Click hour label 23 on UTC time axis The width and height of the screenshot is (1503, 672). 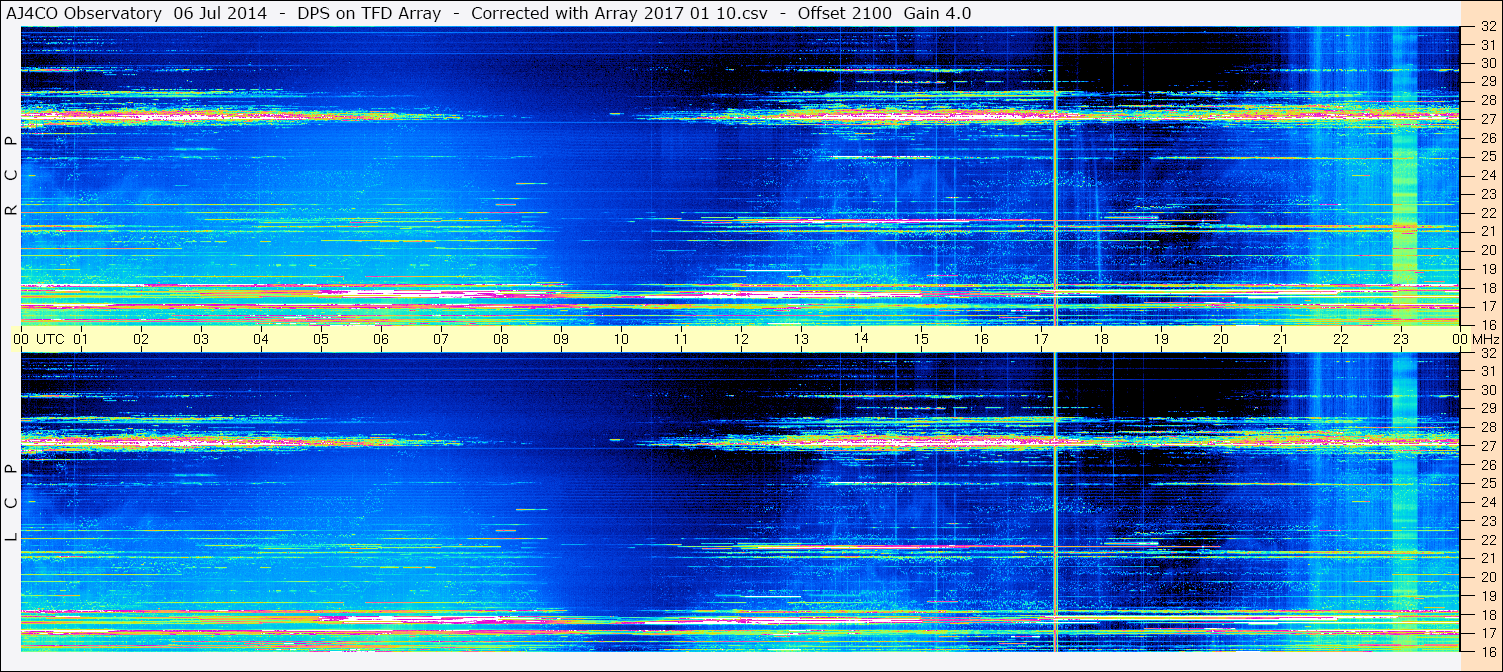pyautogui.click(x=1401, y=339)
